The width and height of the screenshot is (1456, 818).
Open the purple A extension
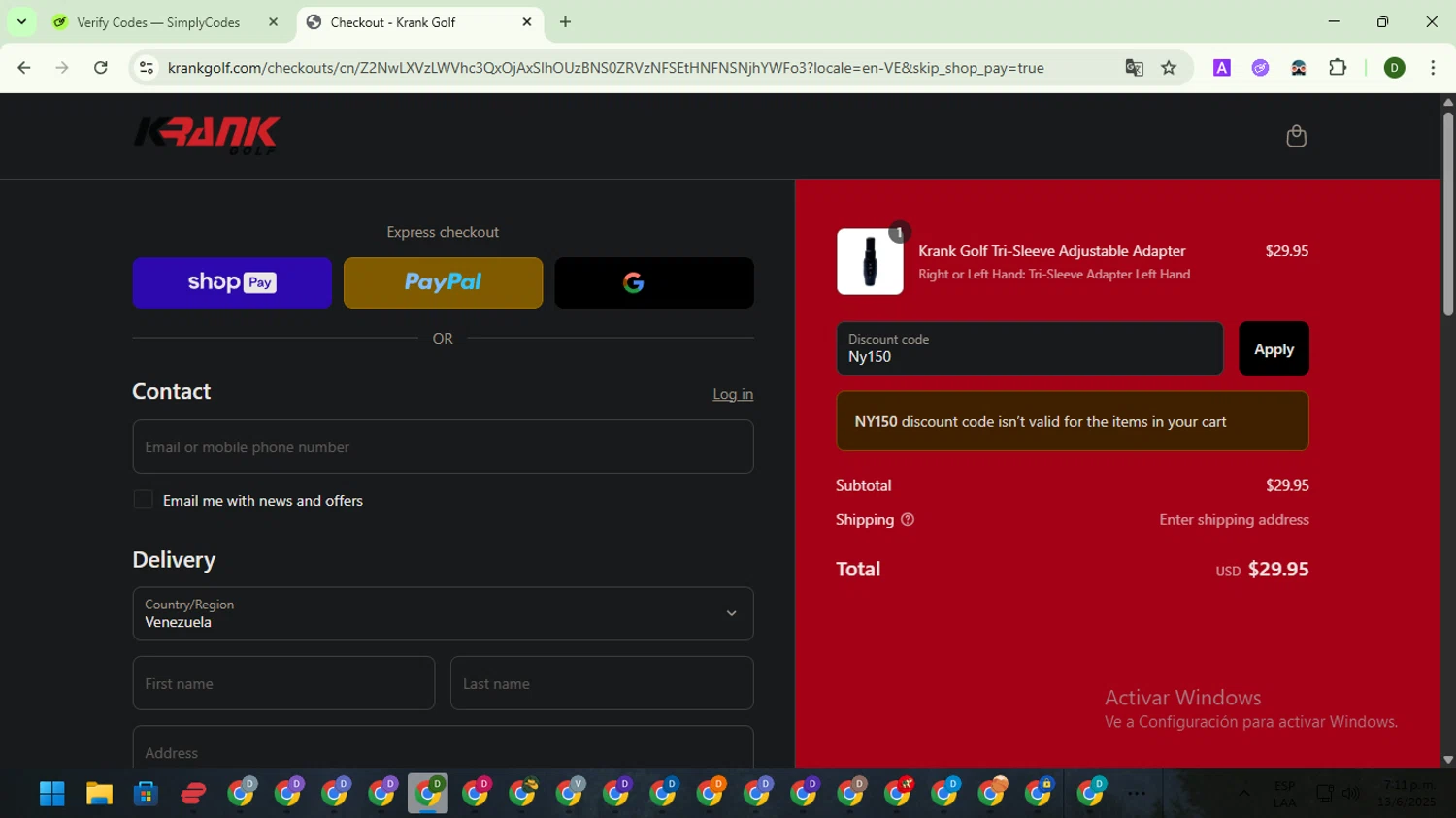pos(1222,68)
